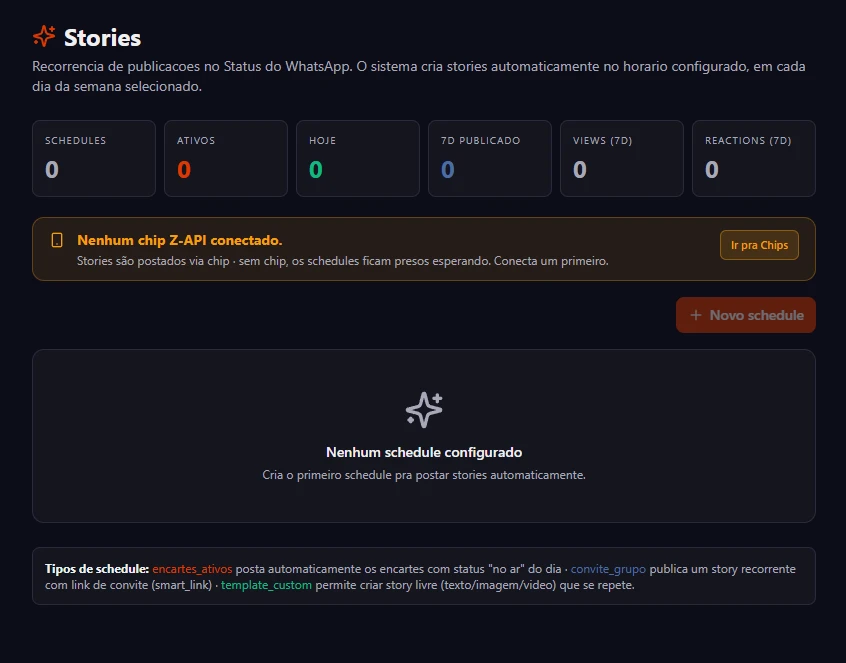Select the Schedules stat card
The height and width of the screenshot is (663, 846).
[x=94, y=158]
